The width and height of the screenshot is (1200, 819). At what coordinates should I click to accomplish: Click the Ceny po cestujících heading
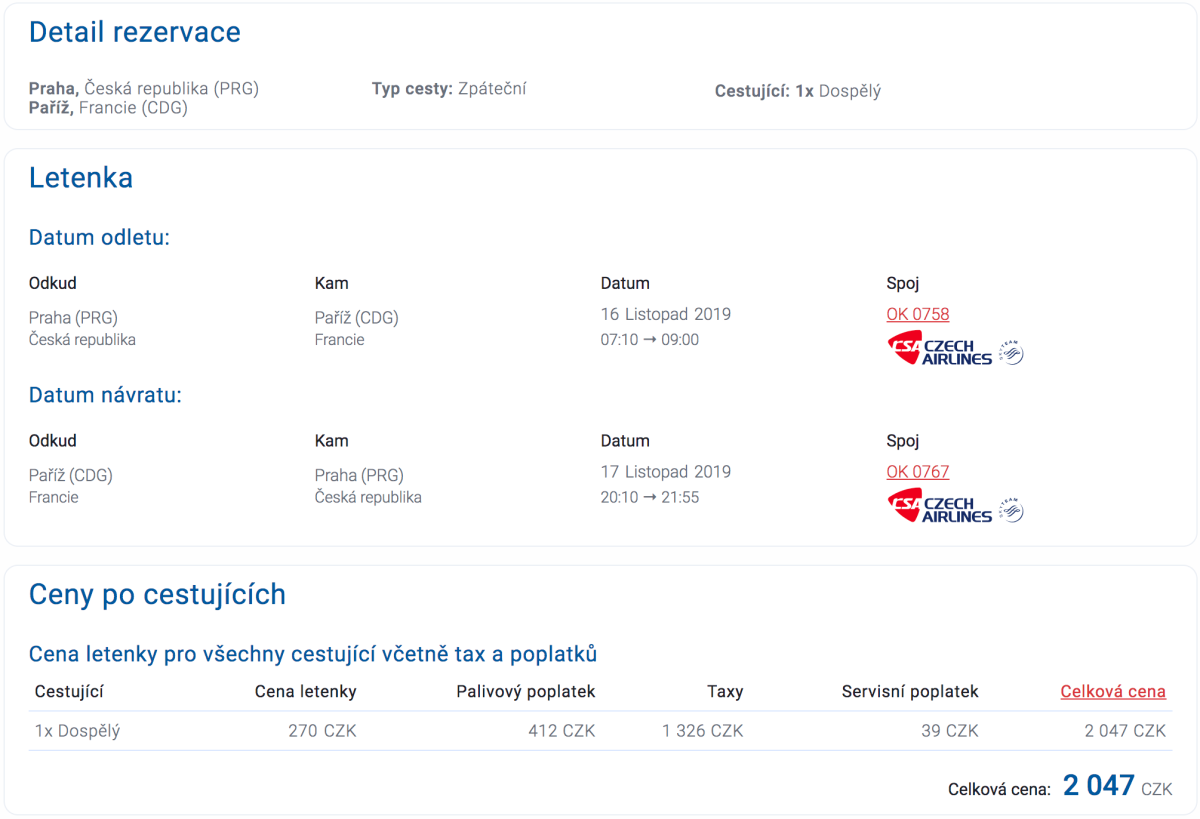click(157, 594)
